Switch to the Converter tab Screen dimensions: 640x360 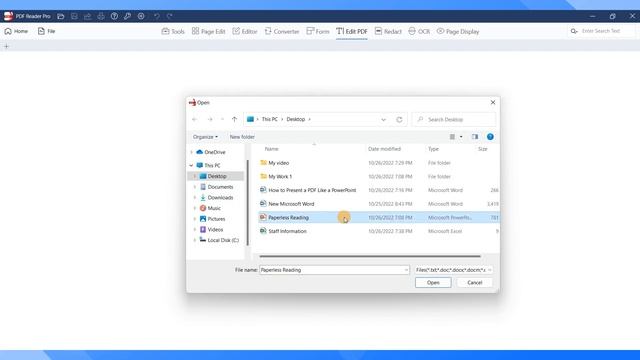[282, 31]
